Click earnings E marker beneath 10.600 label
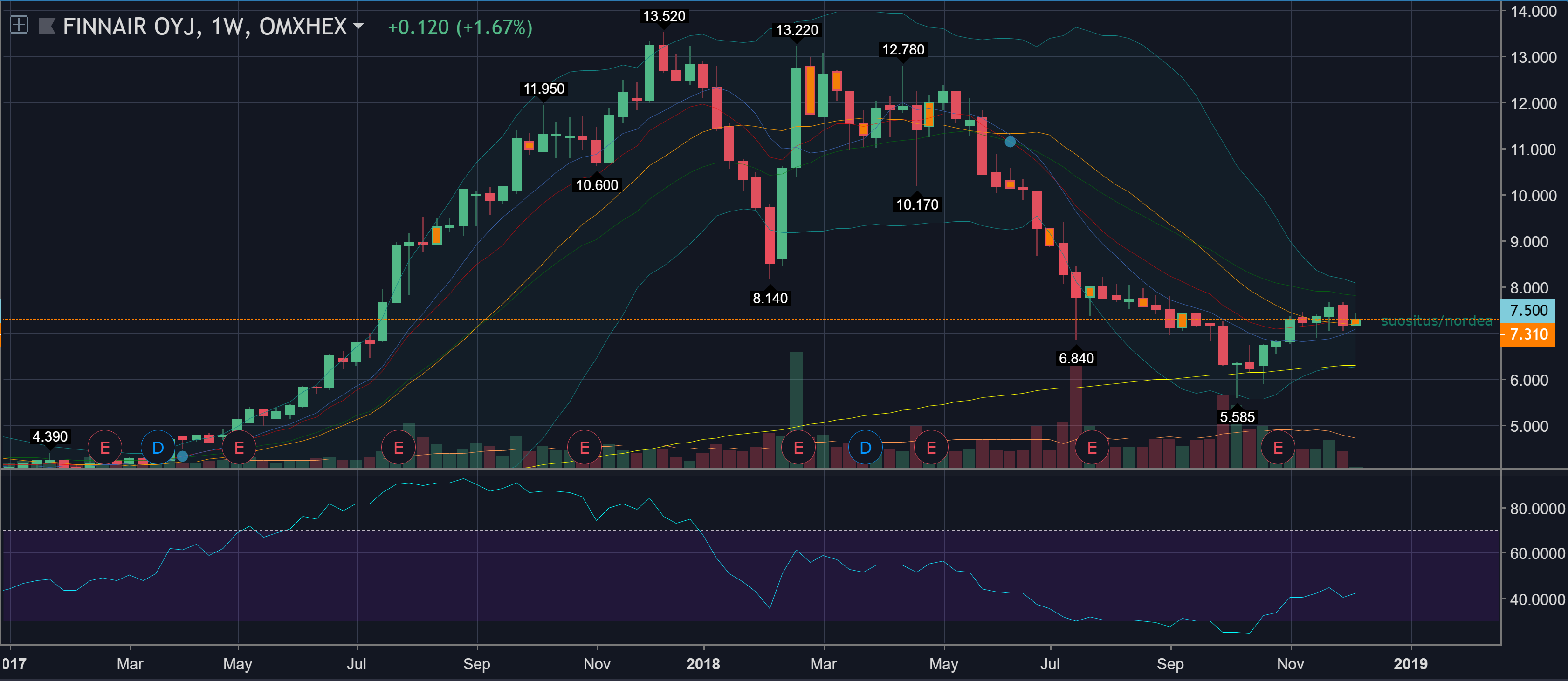The width and height of the screenshot is (1568, 681). tap(585, 448)
